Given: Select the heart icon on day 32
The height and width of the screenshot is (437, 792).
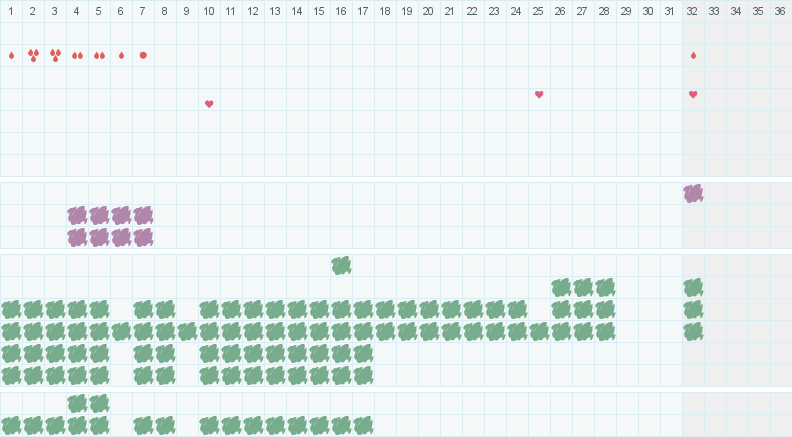Looking at the screenshot, I should (693, 95).
